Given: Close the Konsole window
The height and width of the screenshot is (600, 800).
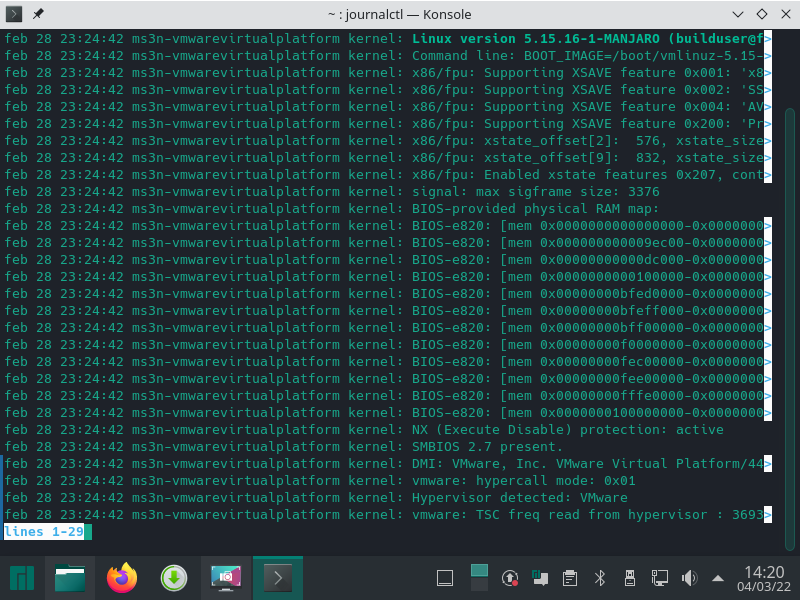Looking at the screenshot, I should (786, 14).
